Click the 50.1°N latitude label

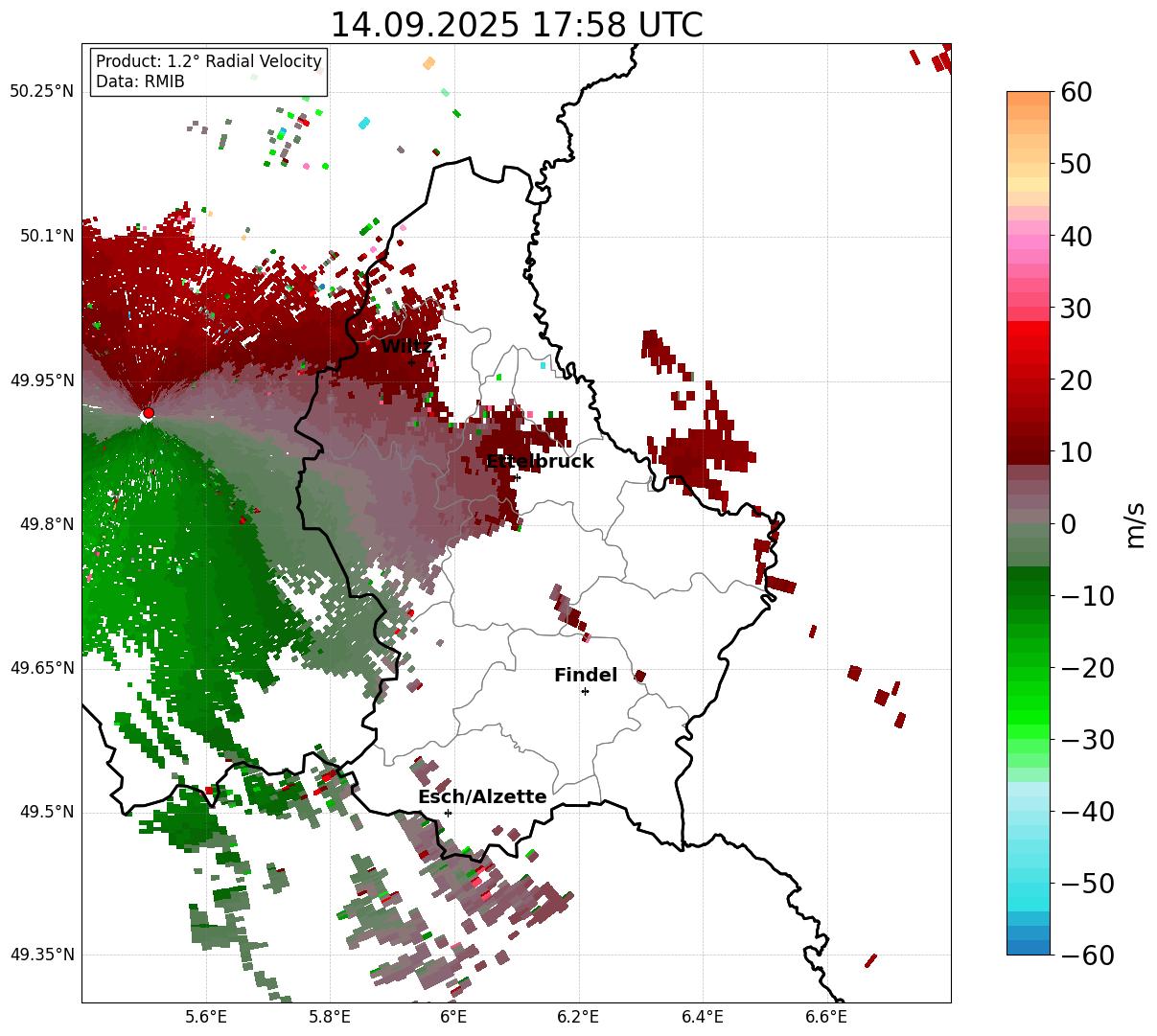(x=47, y=236)
